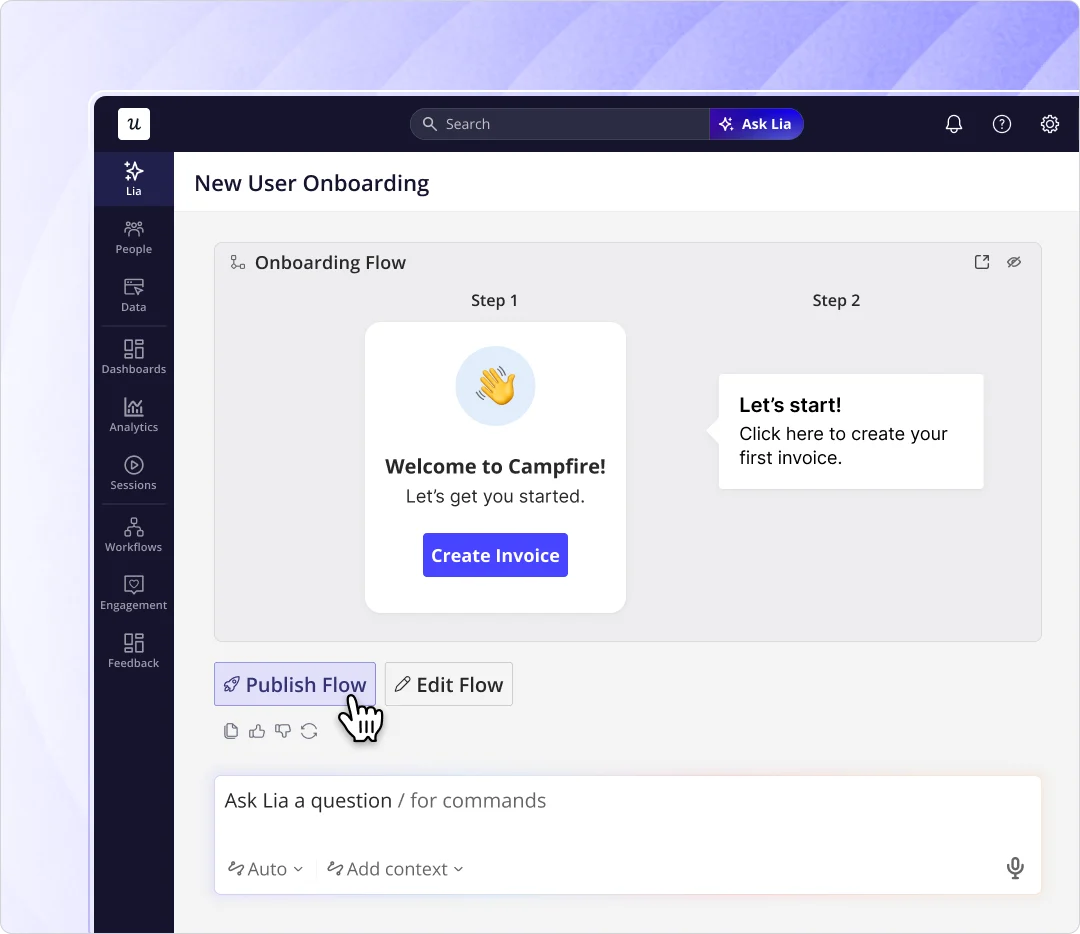
Task: Click the Let's get you started. text
Action: click(x=495, y=497)
